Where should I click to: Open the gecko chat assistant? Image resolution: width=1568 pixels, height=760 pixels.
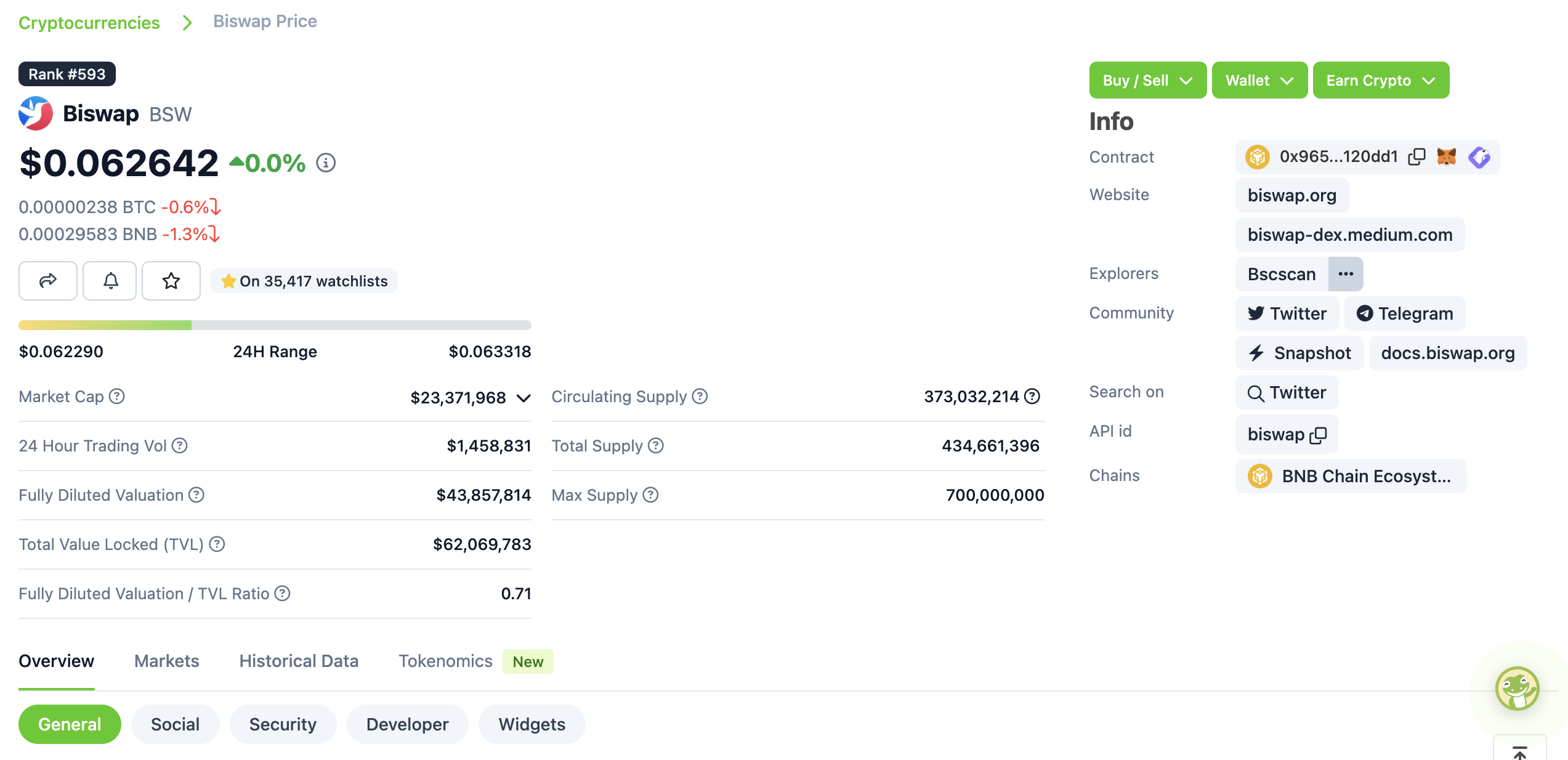1517,688
